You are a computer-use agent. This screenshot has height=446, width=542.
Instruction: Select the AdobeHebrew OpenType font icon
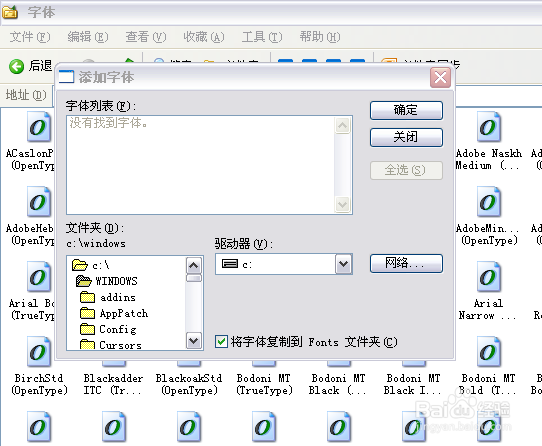point(39,202)
